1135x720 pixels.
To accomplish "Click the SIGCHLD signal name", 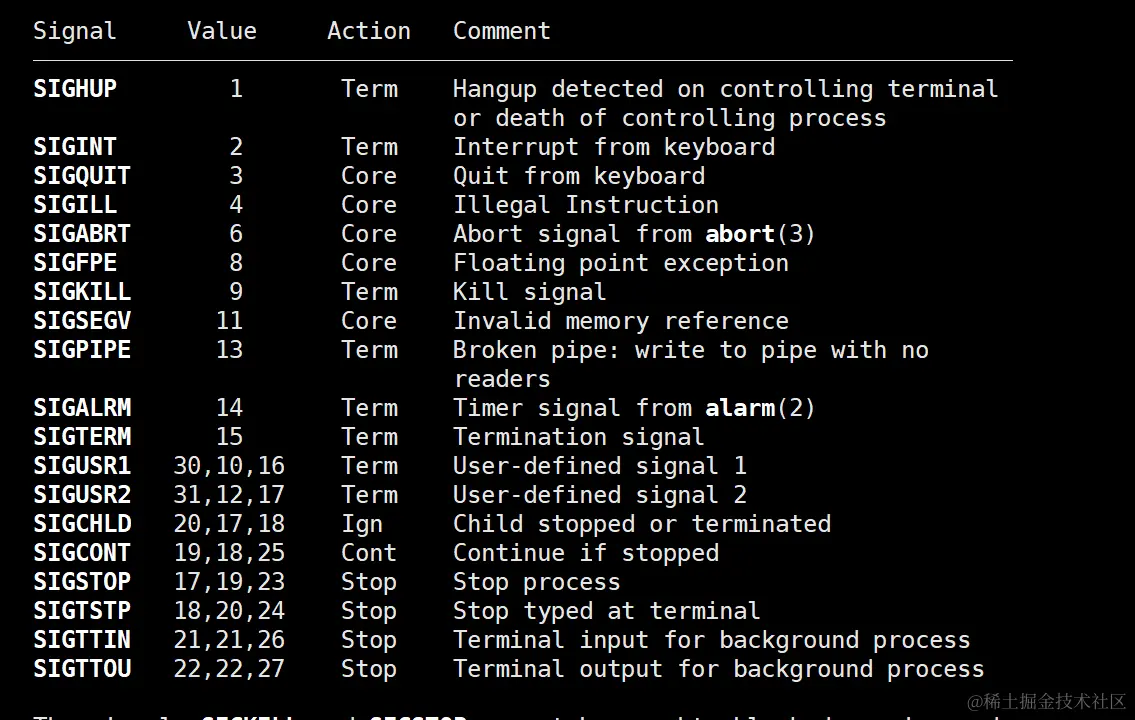I will 82,524.
